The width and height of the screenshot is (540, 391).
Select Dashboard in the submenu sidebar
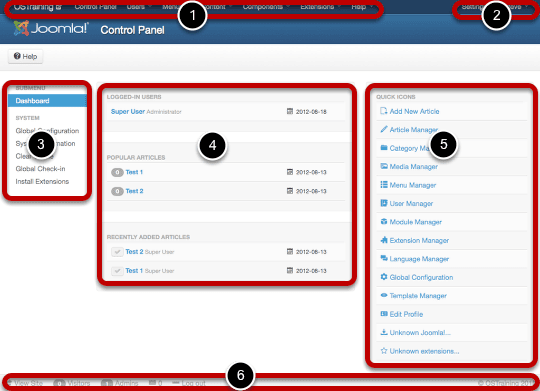click(47, 101)
